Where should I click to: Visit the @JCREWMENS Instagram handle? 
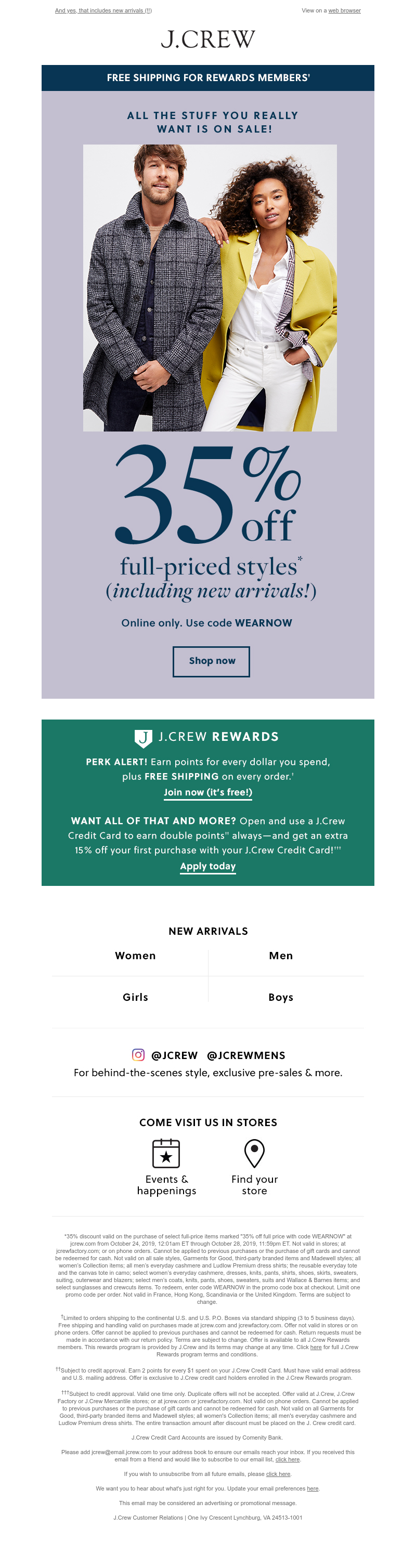coord(246,1055)
